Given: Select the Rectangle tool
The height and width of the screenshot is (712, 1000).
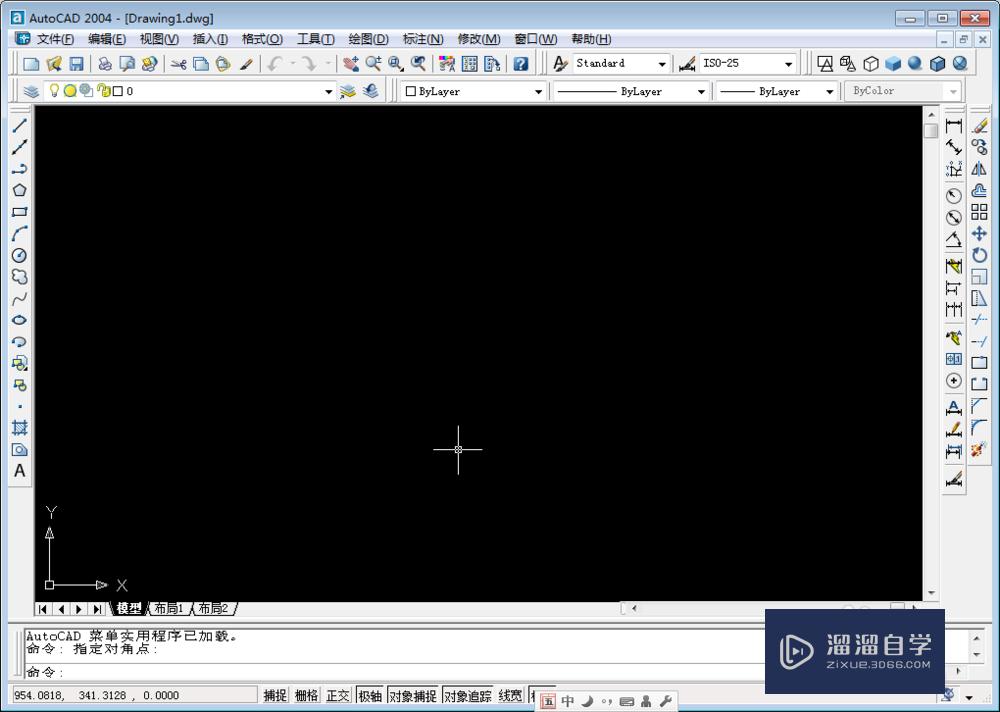Looking at the screenshot, I should pos(19,212).
